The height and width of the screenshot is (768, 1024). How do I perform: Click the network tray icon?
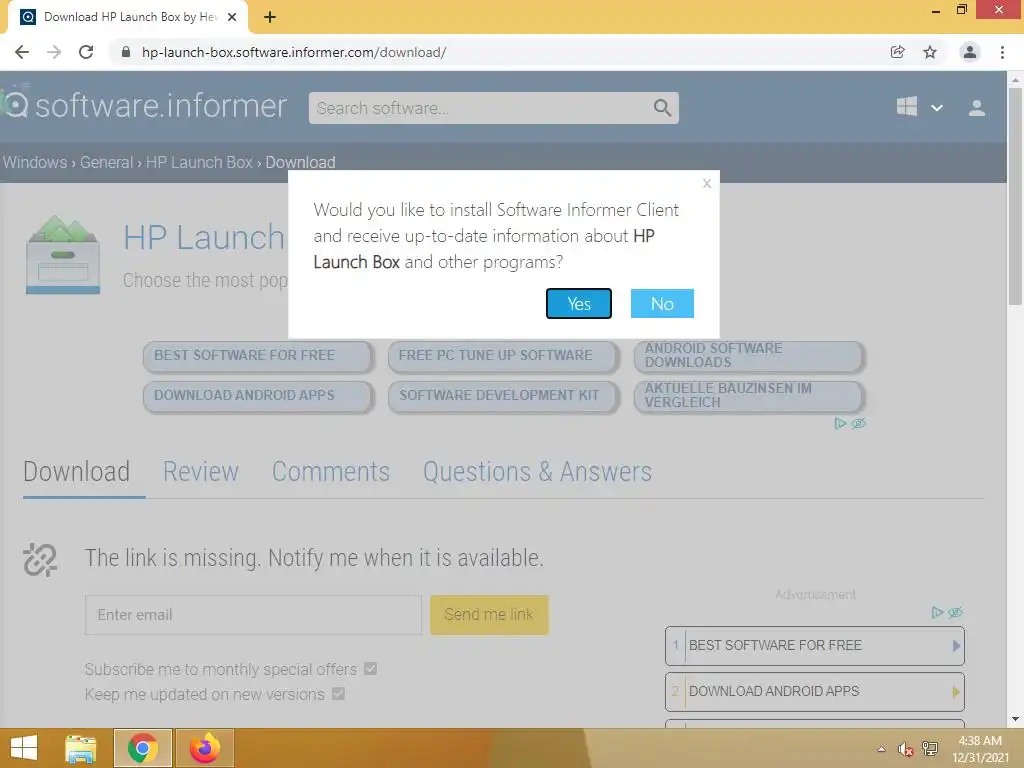[930, 749]
